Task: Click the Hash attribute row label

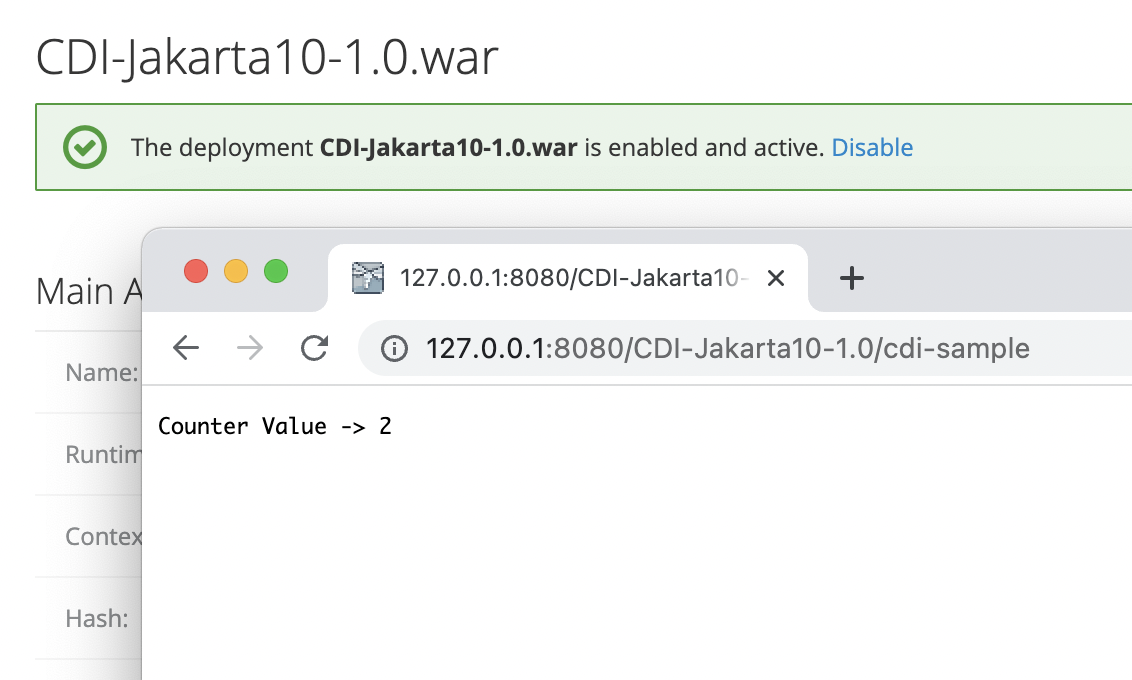Action: pyautogui.click(x=97, y=619)
